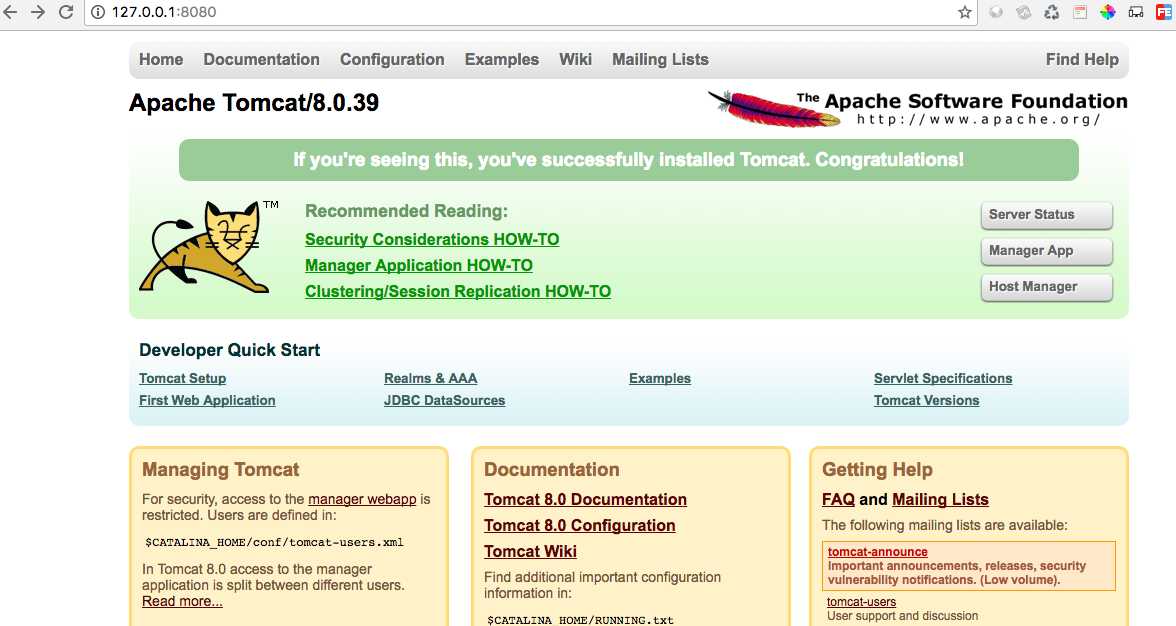Click the Tomcat cat logo image

205,247
